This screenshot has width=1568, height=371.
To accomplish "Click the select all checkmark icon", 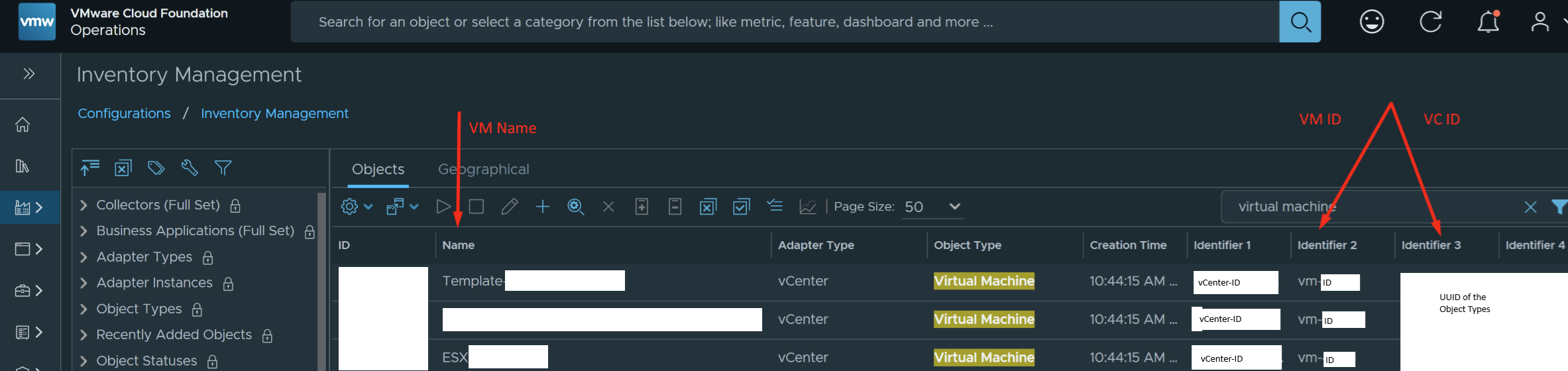I will [741, 207].
